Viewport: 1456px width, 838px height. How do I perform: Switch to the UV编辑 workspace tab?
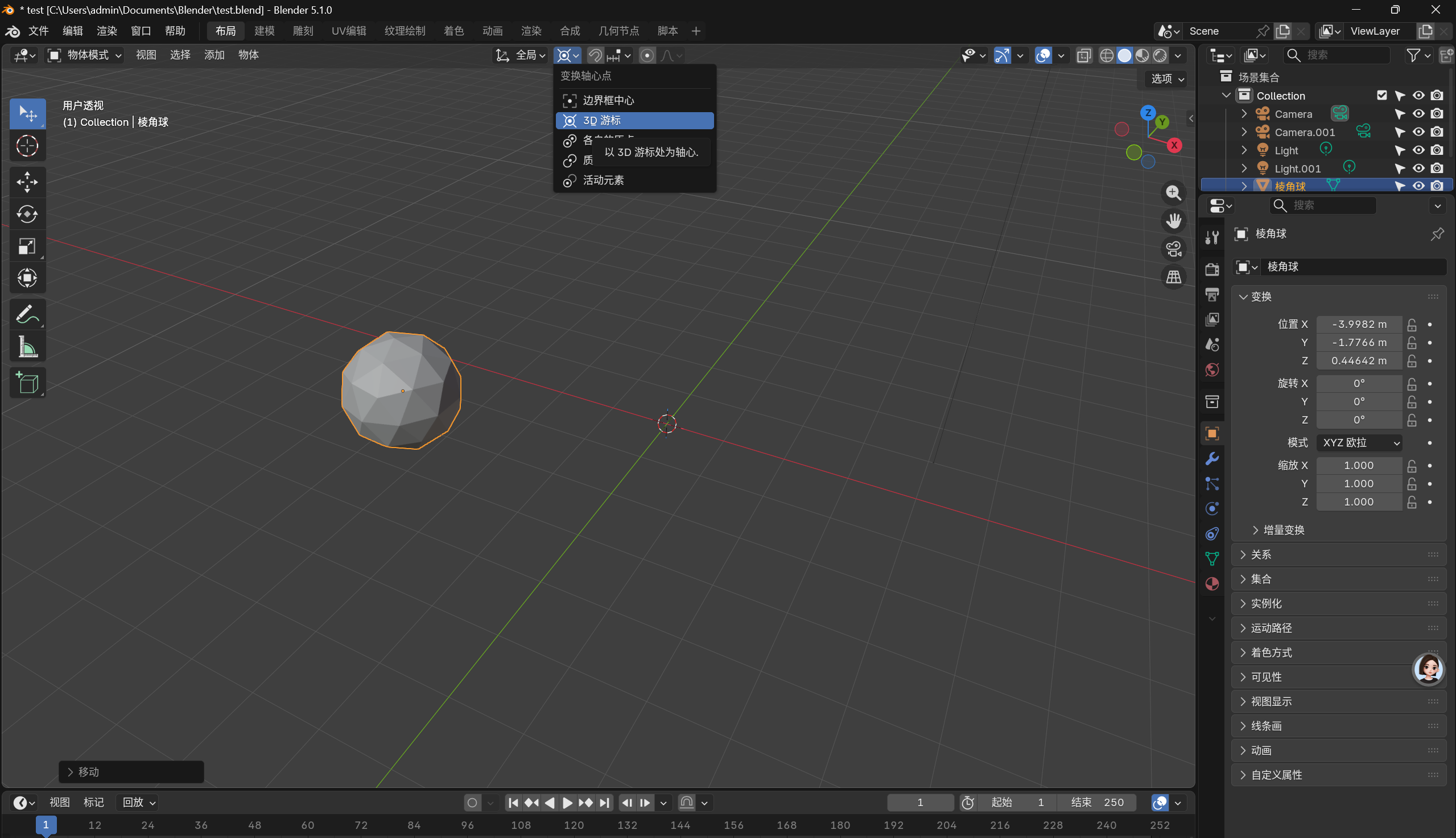(x=348, y=31)
